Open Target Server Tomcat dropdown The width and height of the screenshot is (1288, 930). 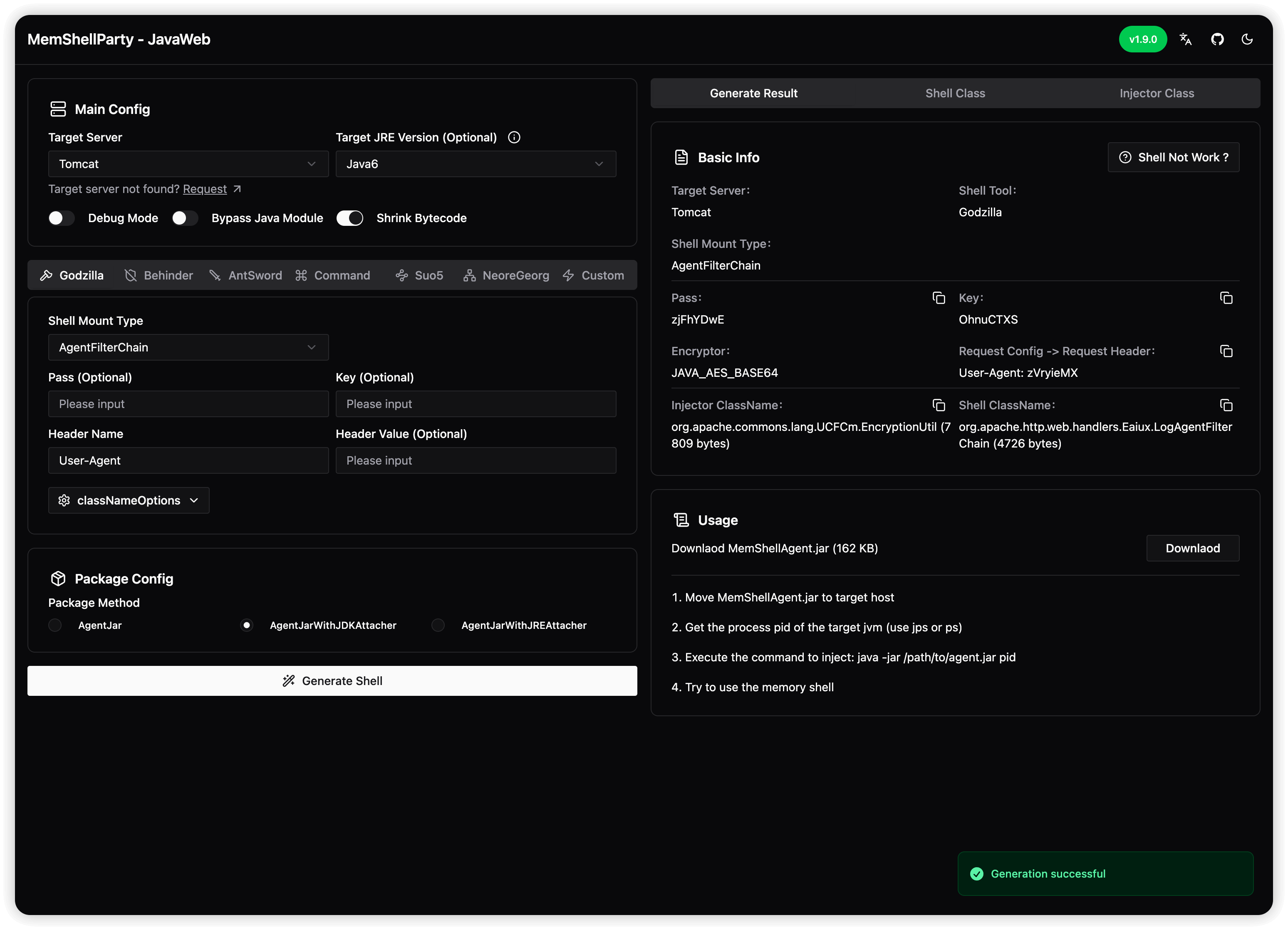(x=188, y=164)
